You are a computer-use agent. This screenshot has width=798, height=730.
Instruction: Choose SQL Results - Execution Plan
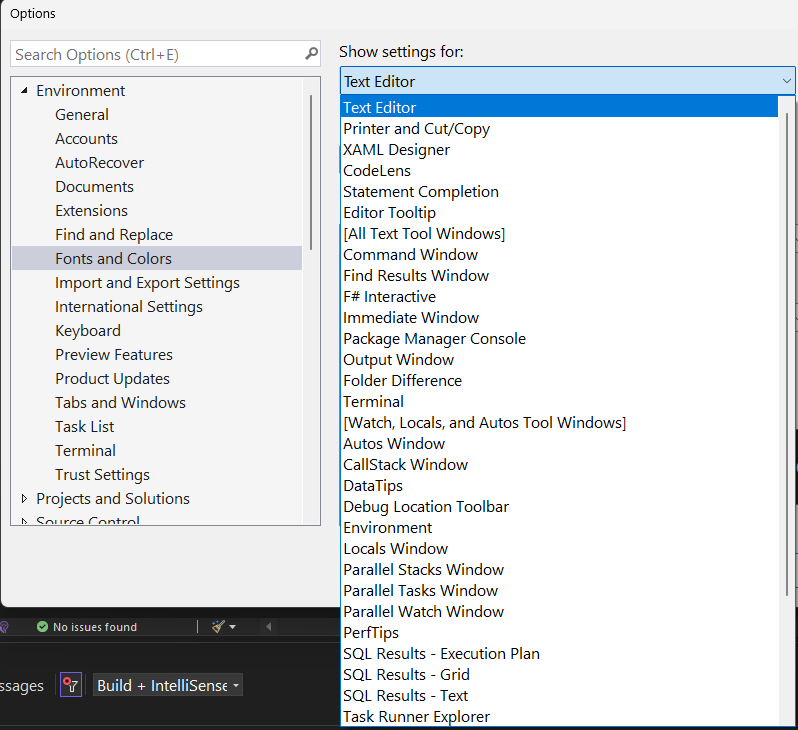[x=559, y=653]
